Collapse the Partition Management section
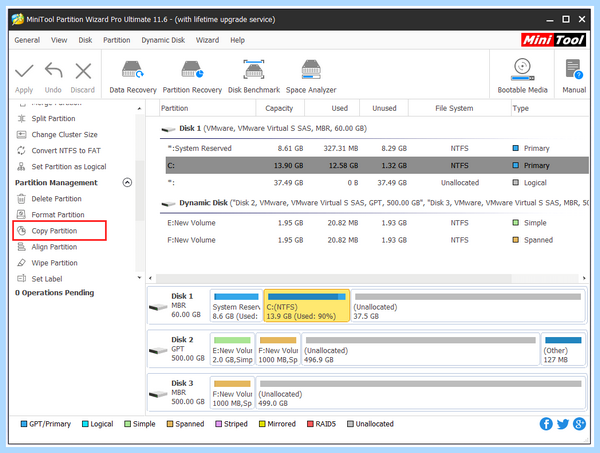600x453 pixels. tap(127, 183)
